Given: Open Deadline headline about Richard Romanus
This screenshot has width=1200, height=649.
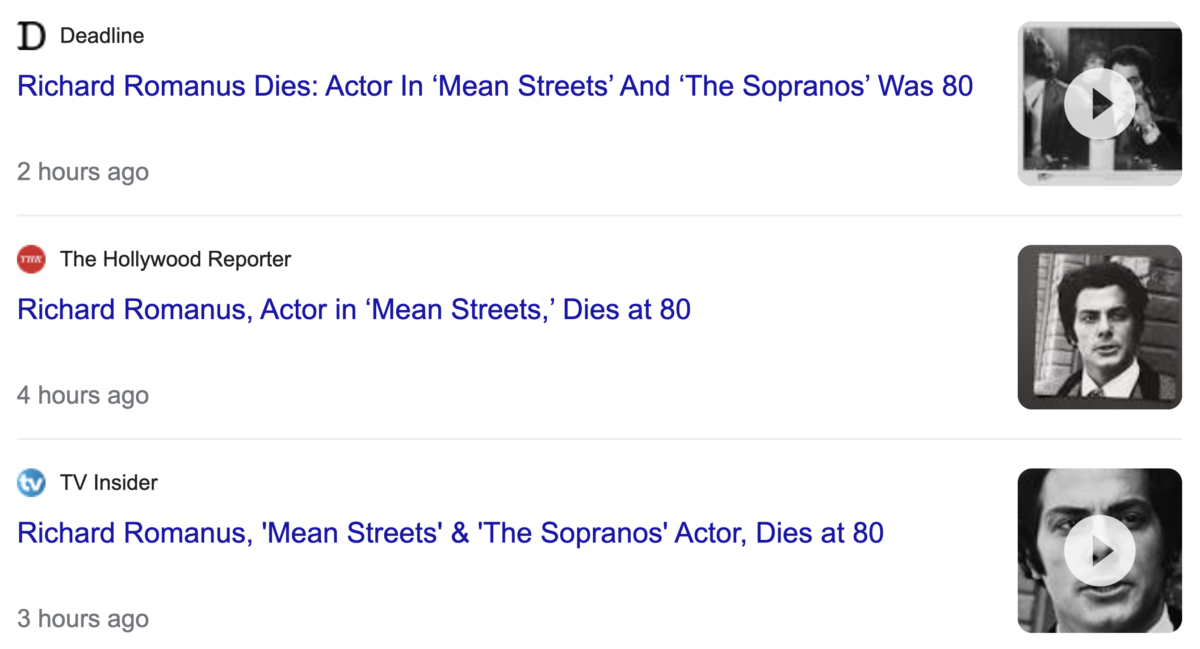Looking at the screenshot, I should [495, 86].
